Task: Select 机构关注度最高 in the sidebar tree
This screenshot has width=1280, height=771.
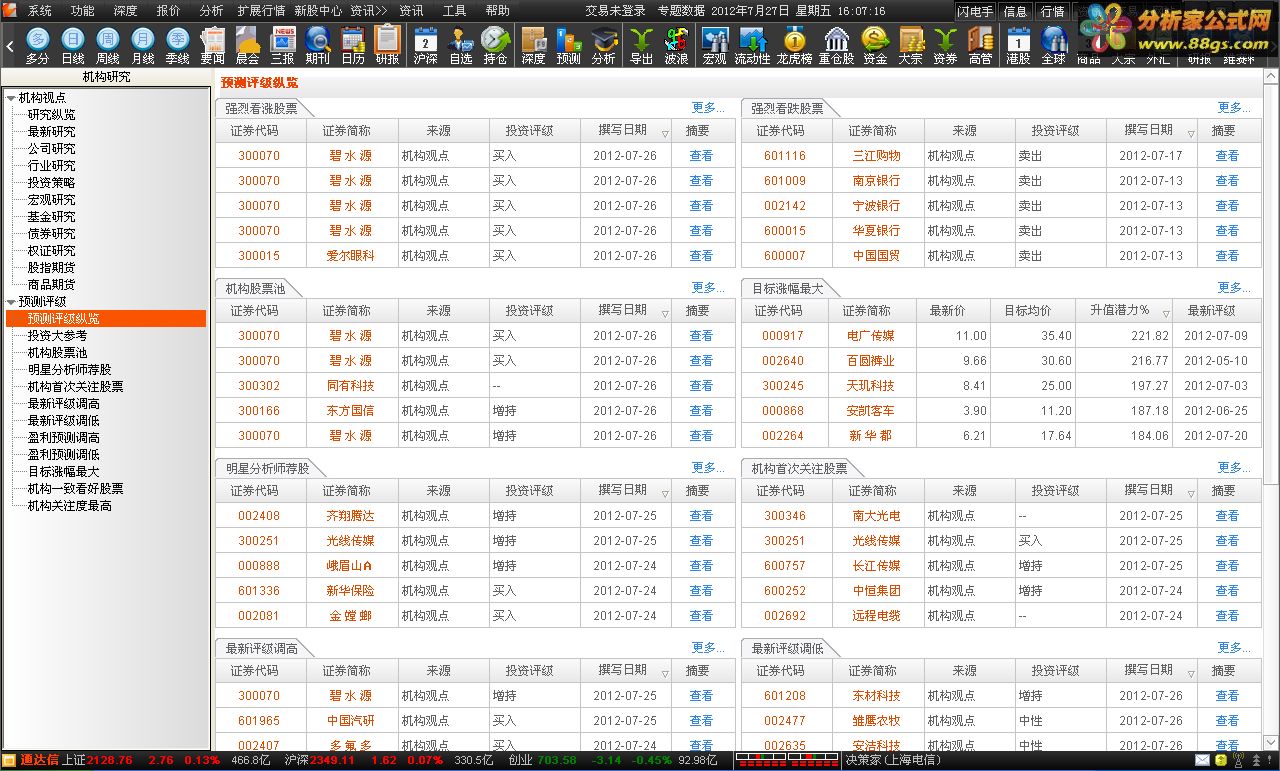Action: (x=69, y=506)
